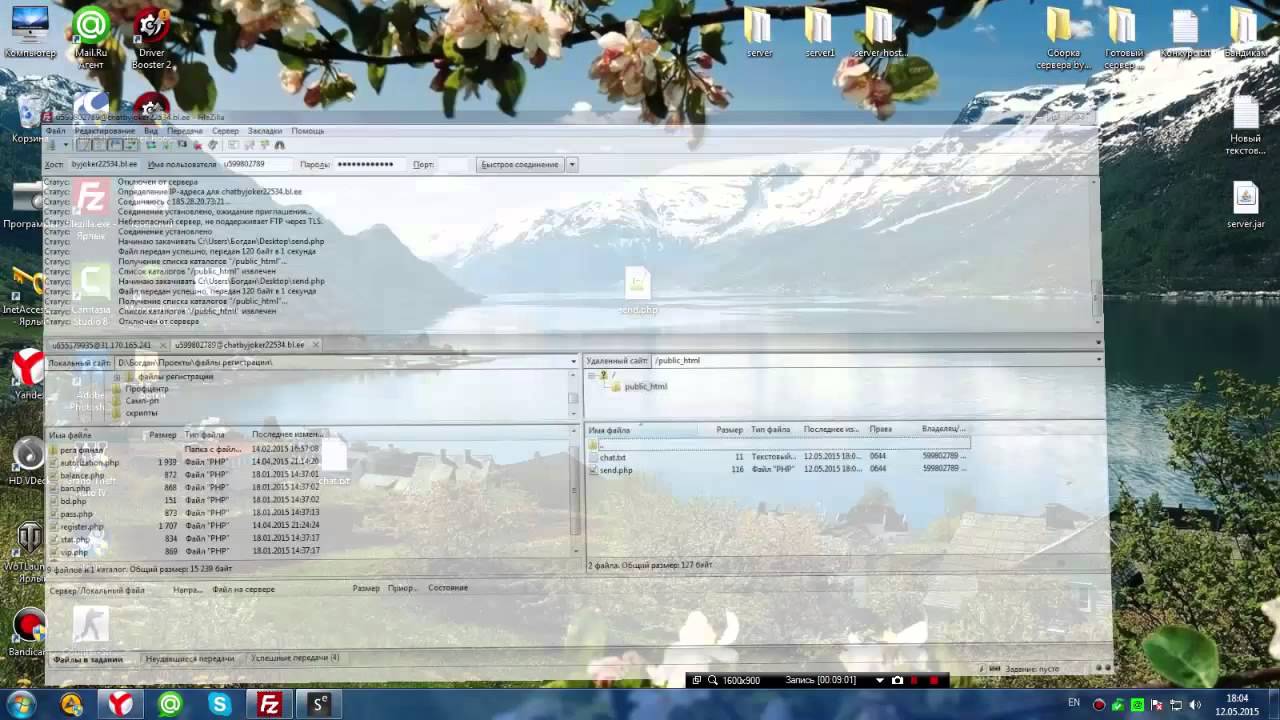Screen dimensions: 1280x720
Task: Select the скрипты folder in local tree
Action: point(141,412)
